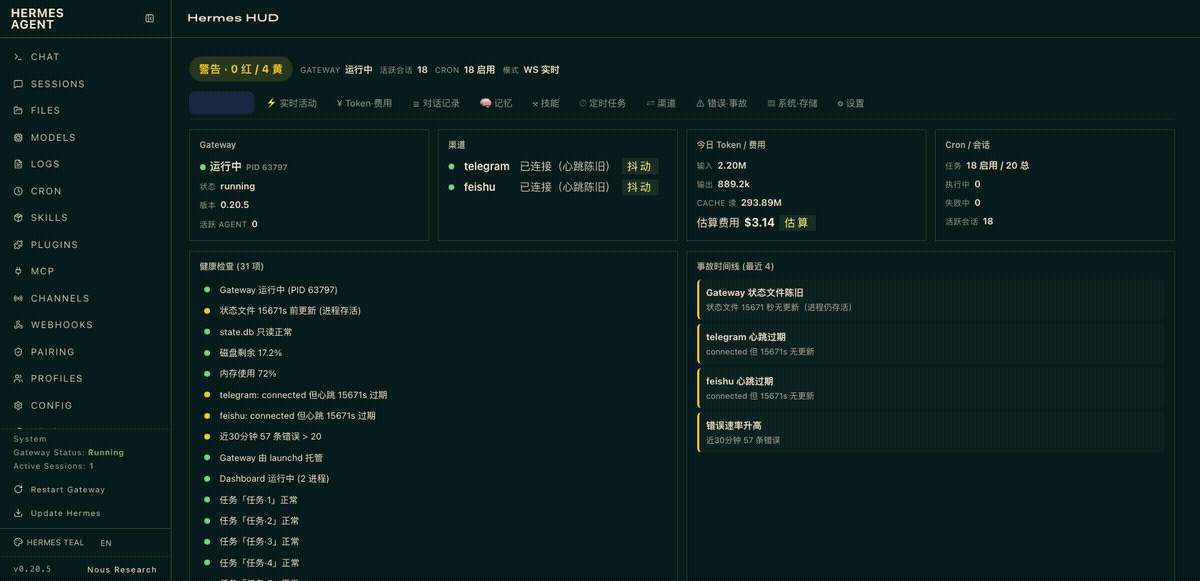Image resolution: width=1200 pixels, height=581 pixels.
Task: Click the 估算 badge beside $3.14
Action: [x=797, y=223]
